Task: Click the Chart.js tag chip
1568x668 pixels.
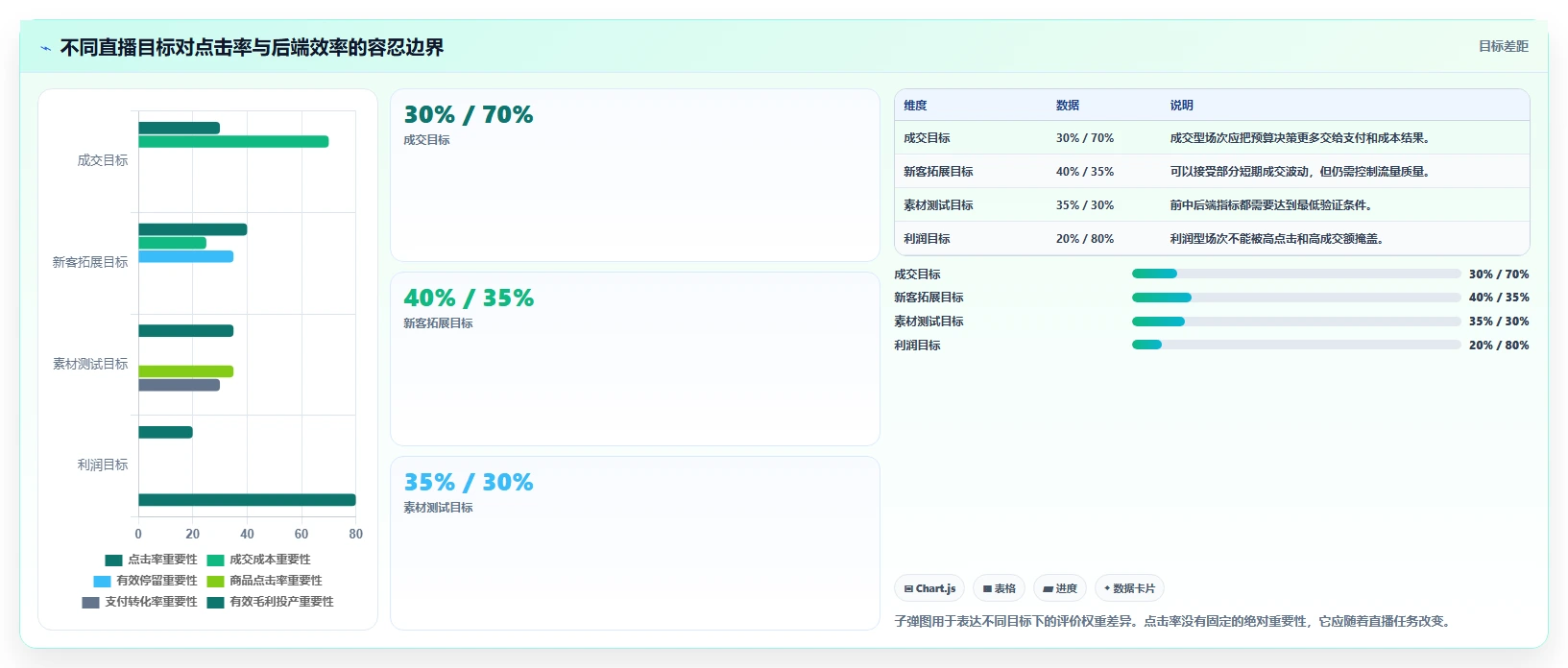Action: click(929, 588)
